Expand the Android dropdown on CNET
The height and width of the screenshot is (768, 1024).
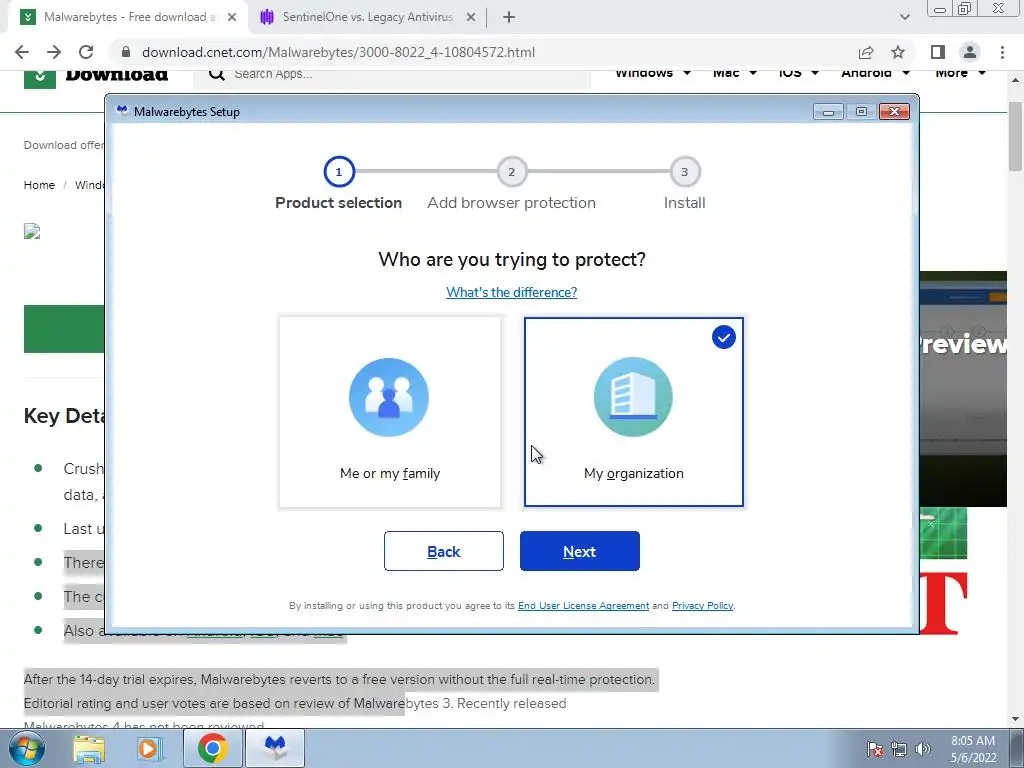pyautogui.click(x=875, y=74)
